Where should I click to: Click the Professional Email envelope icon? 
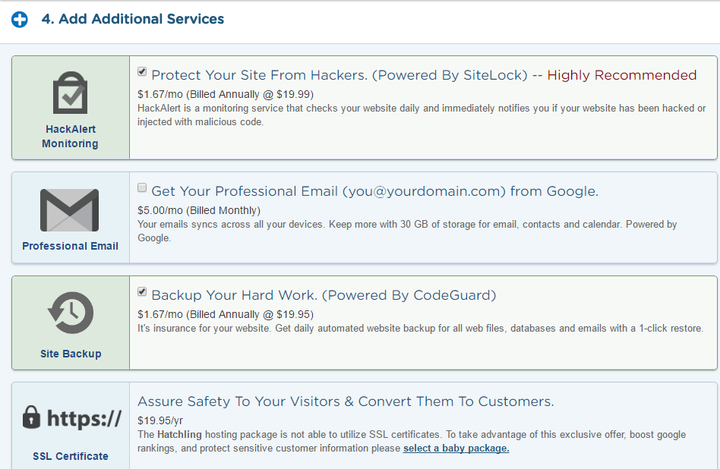pyautogui.click(x=70, y=210)
